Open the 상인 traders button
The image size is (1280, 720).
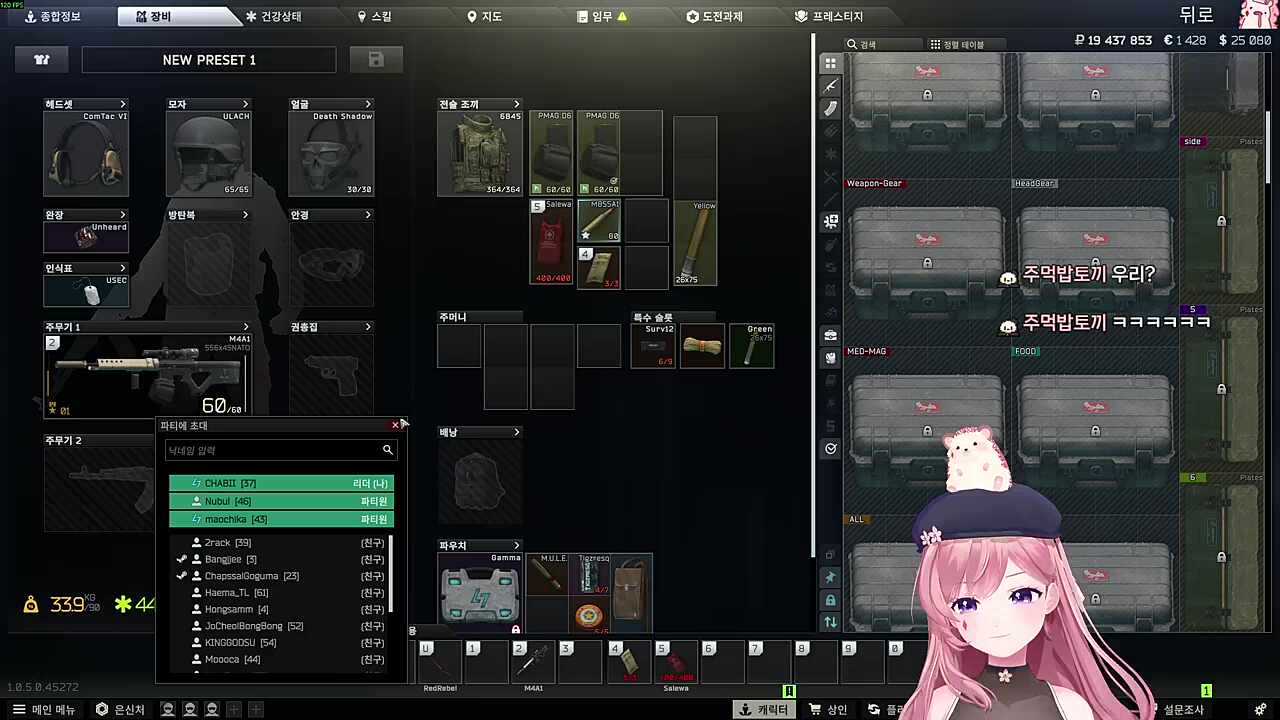point(828,709)
